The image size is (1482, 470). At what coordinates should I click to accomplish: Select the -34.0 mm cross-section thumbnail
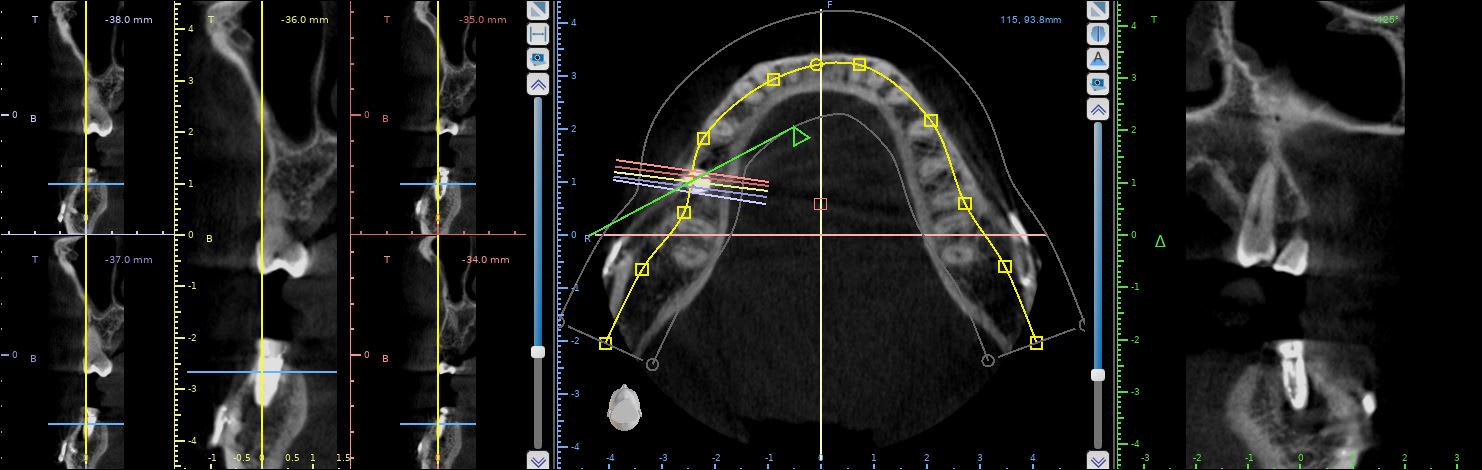(438, 350)
